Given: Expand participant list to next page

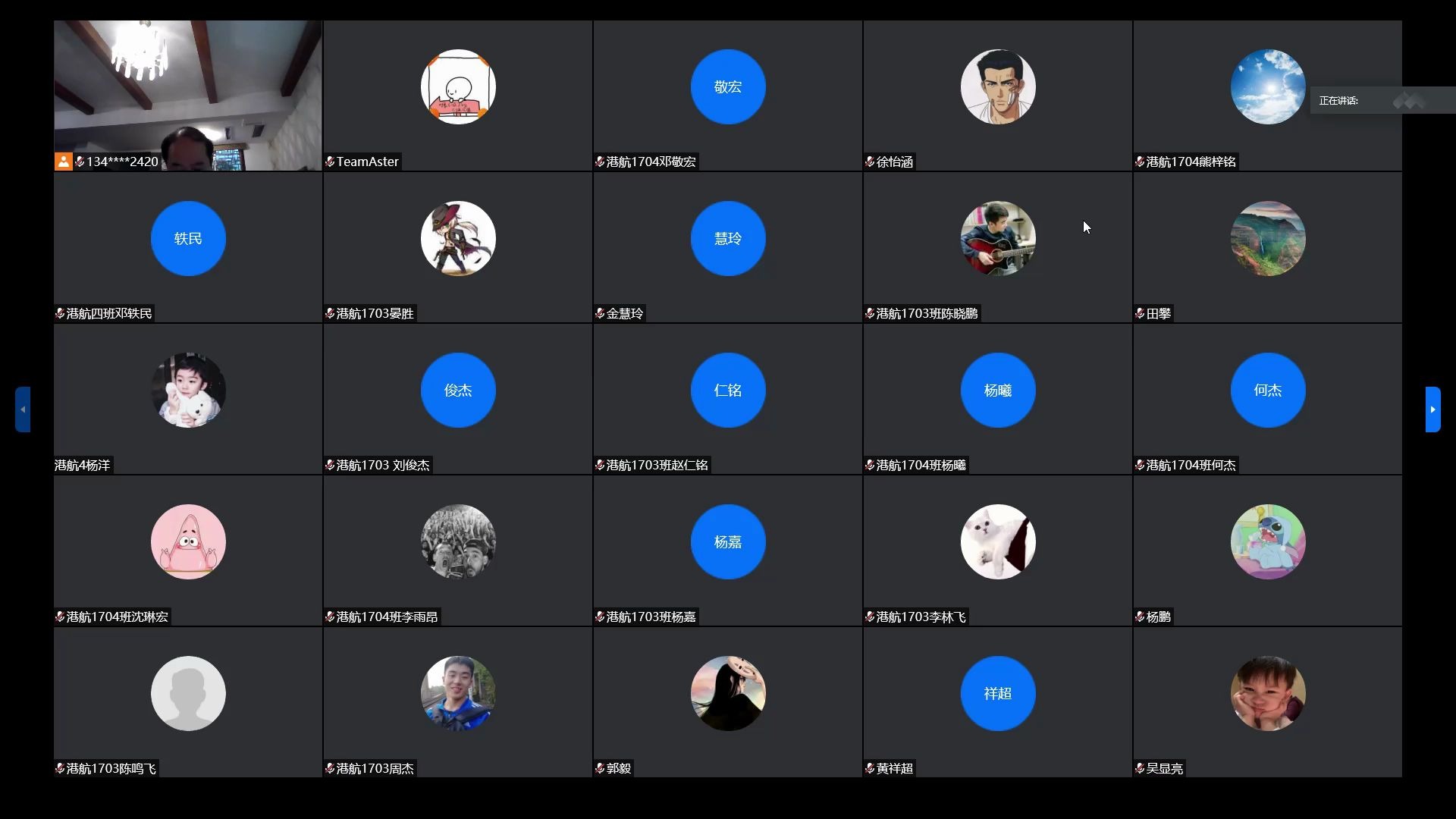Looking at the screenshot, I should click(x=1436, y=408).
